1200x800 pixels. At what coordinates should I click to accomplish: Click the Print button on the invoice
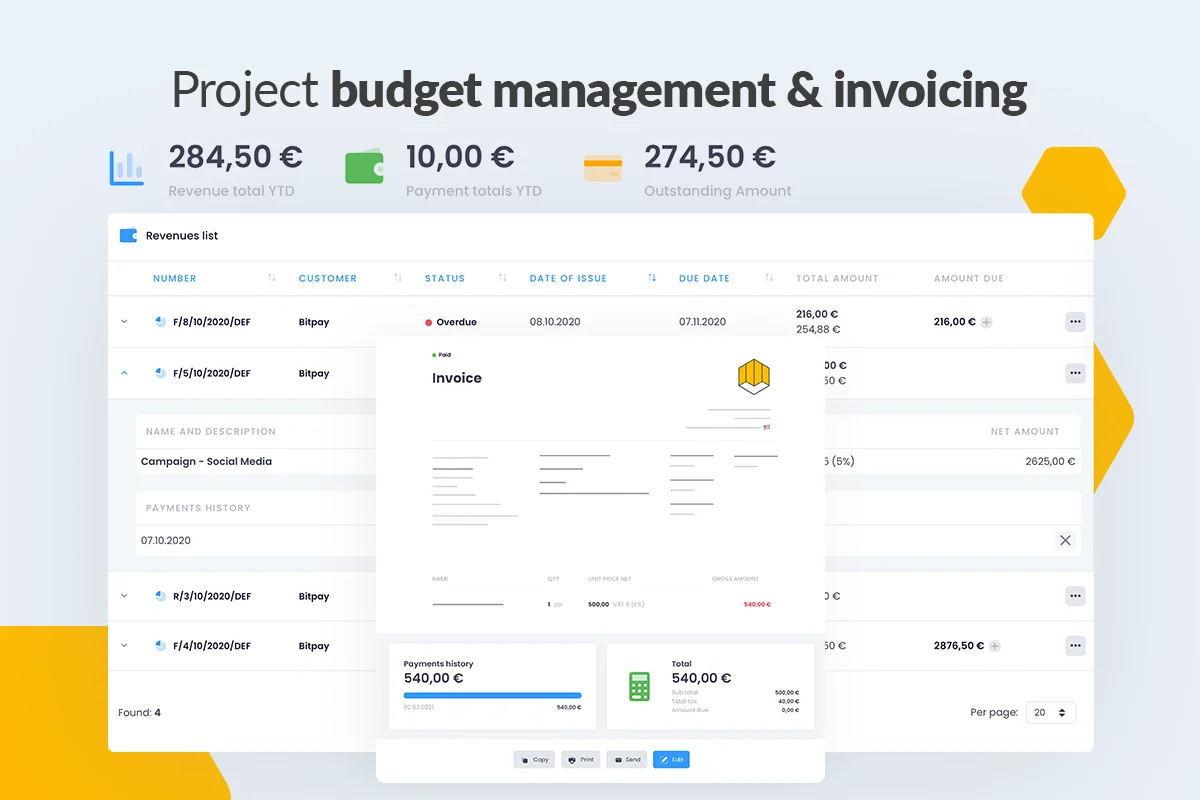(x=580, y=760)
